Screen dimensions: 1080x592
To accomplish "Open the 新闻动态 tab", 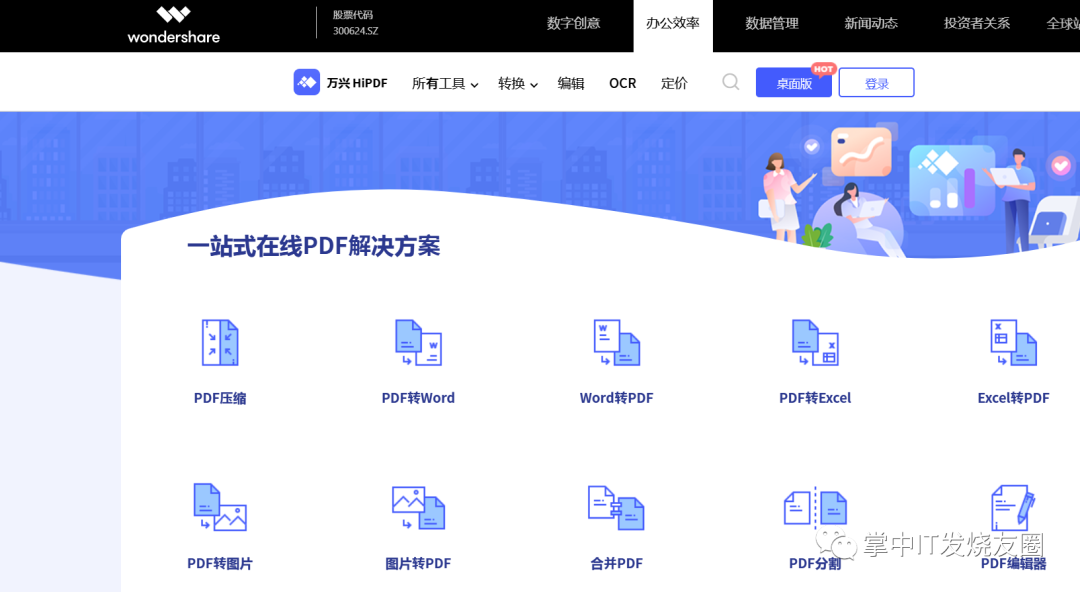I will [x=871, y=23].
